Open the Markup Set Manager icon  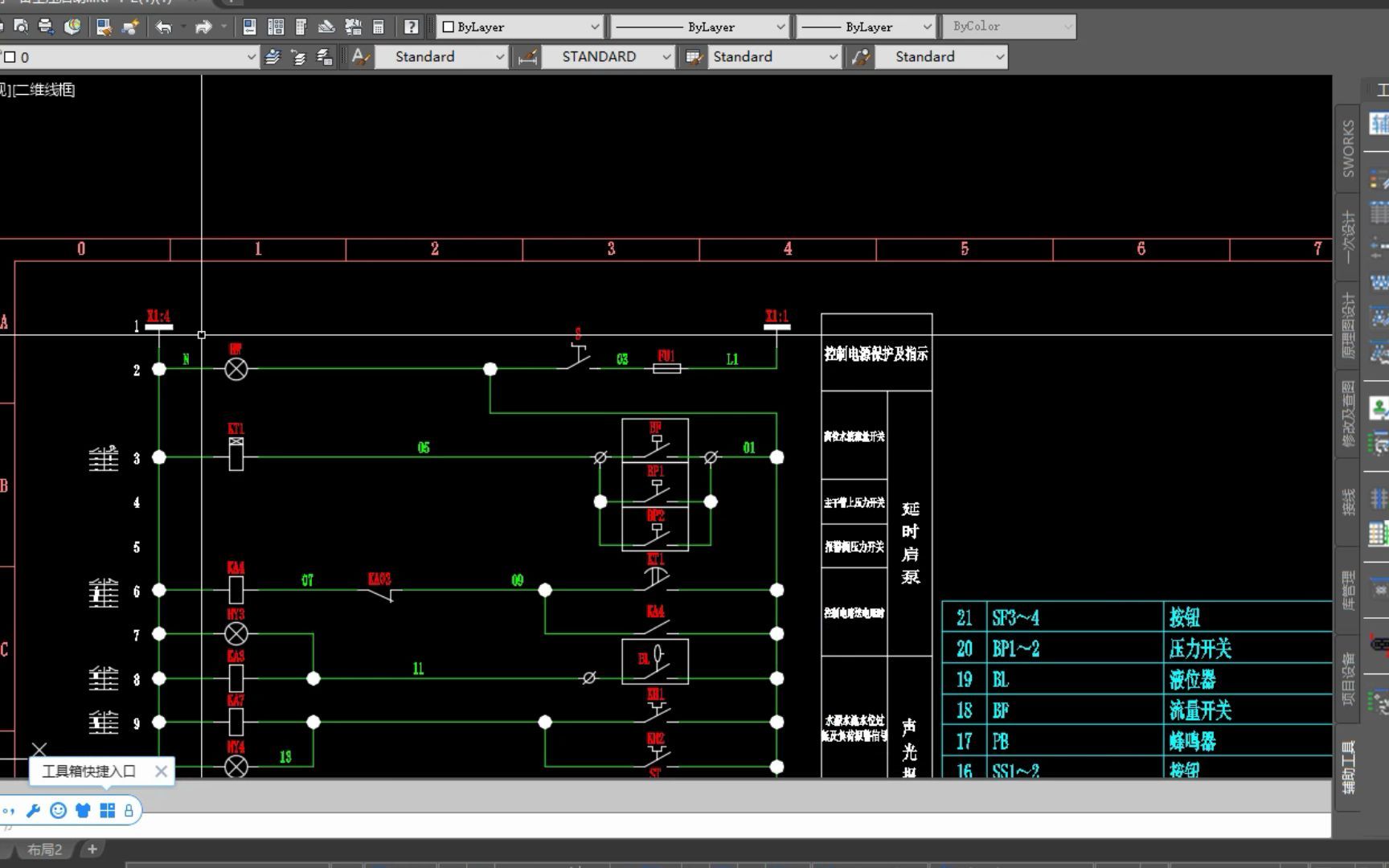click(353, 27)
